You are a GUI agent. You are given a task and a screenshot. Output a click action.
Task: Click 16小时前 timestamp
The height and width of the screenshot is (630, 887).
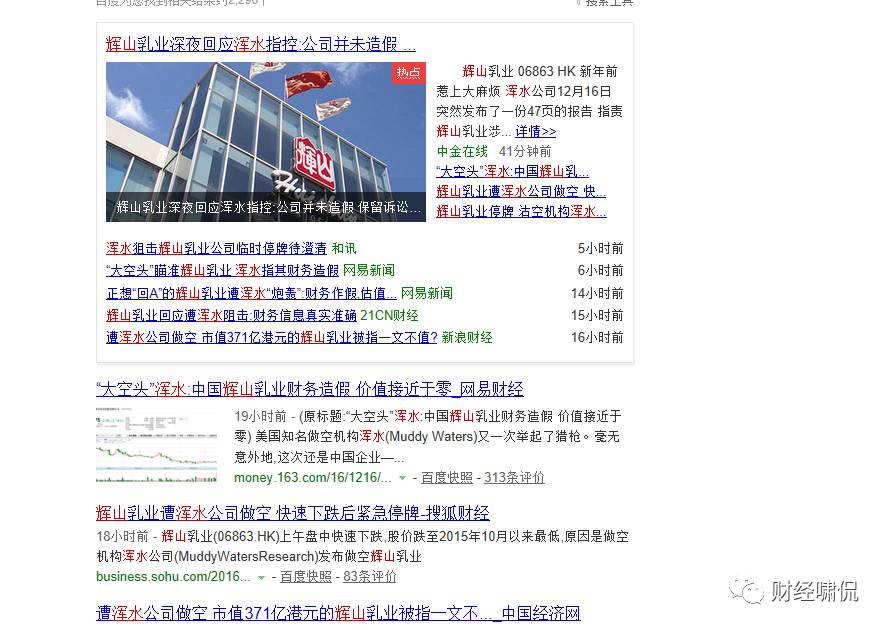[597, 338]
